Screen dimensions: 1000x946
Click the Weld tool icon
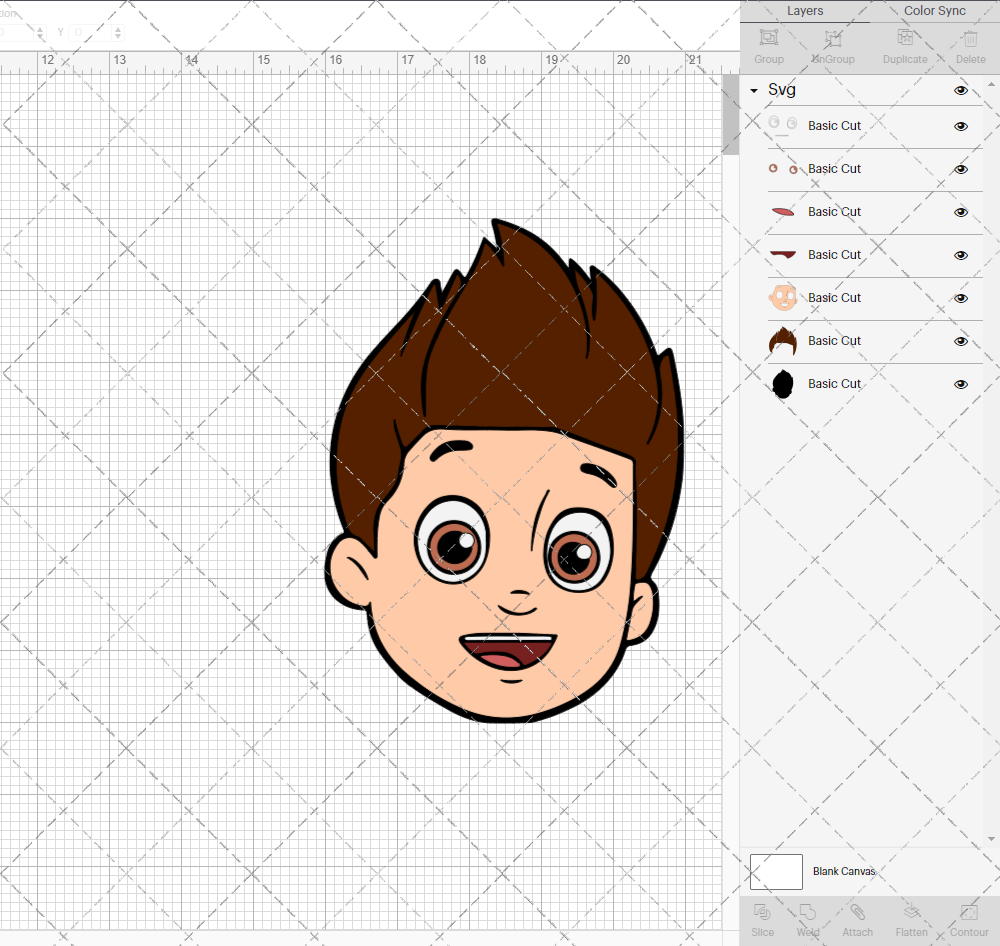807,912
